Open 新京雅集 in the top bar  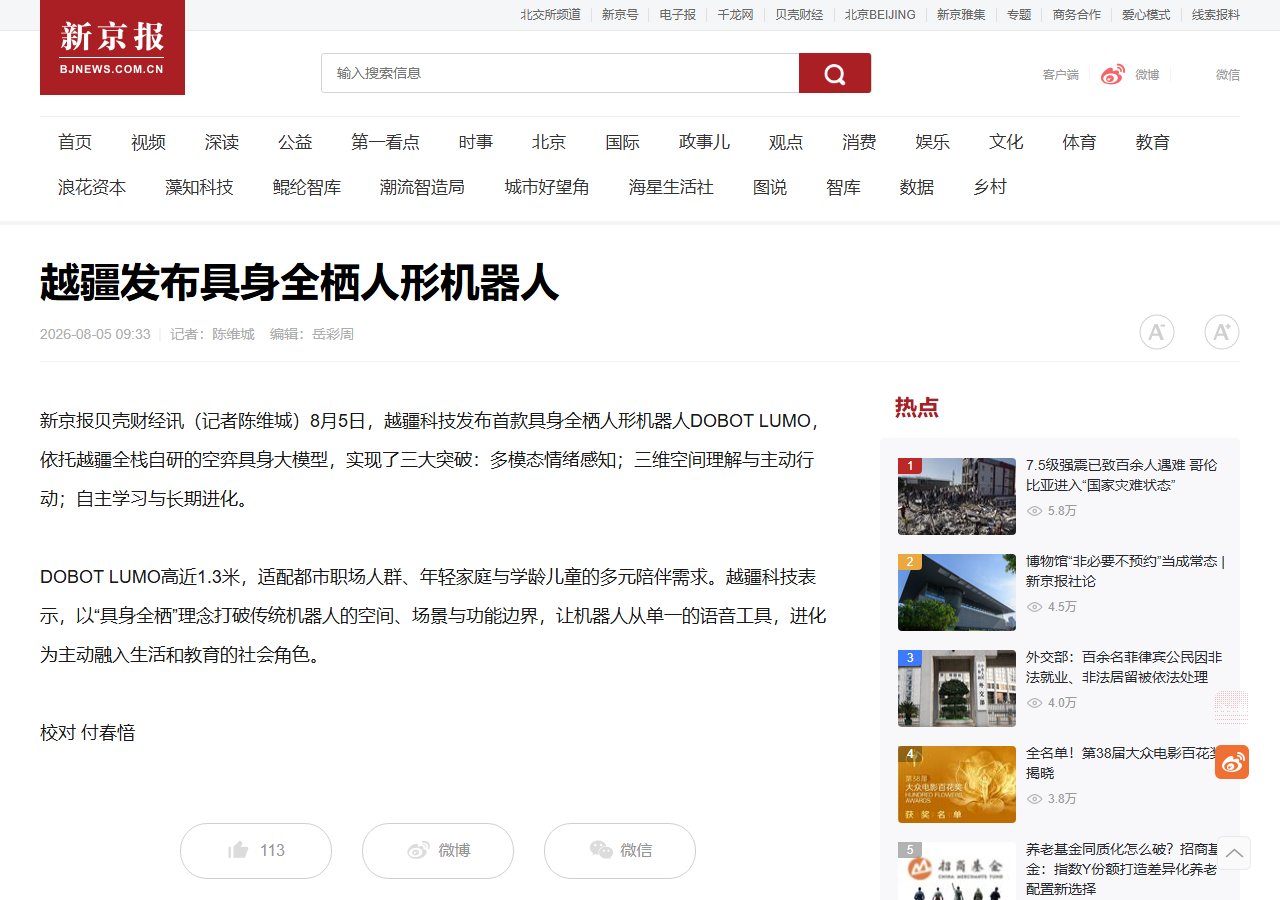tap(961, 15)
